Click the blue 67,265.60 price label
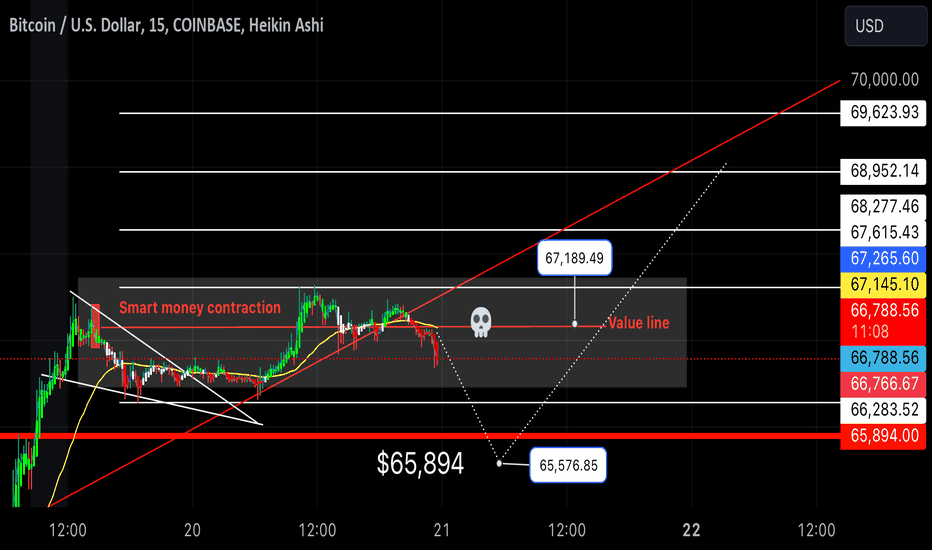The width and height of the screenshot is (932, 550). click(x=883, y=258)
